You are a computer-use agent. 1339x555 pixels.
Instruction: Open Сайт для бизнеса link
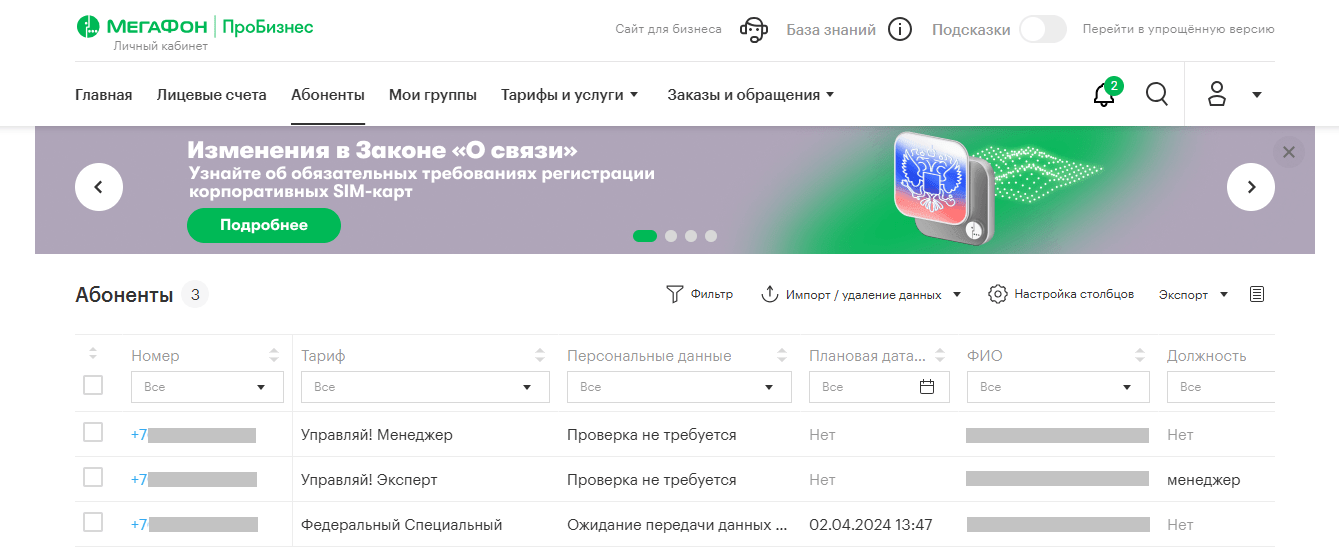[668, 29]
